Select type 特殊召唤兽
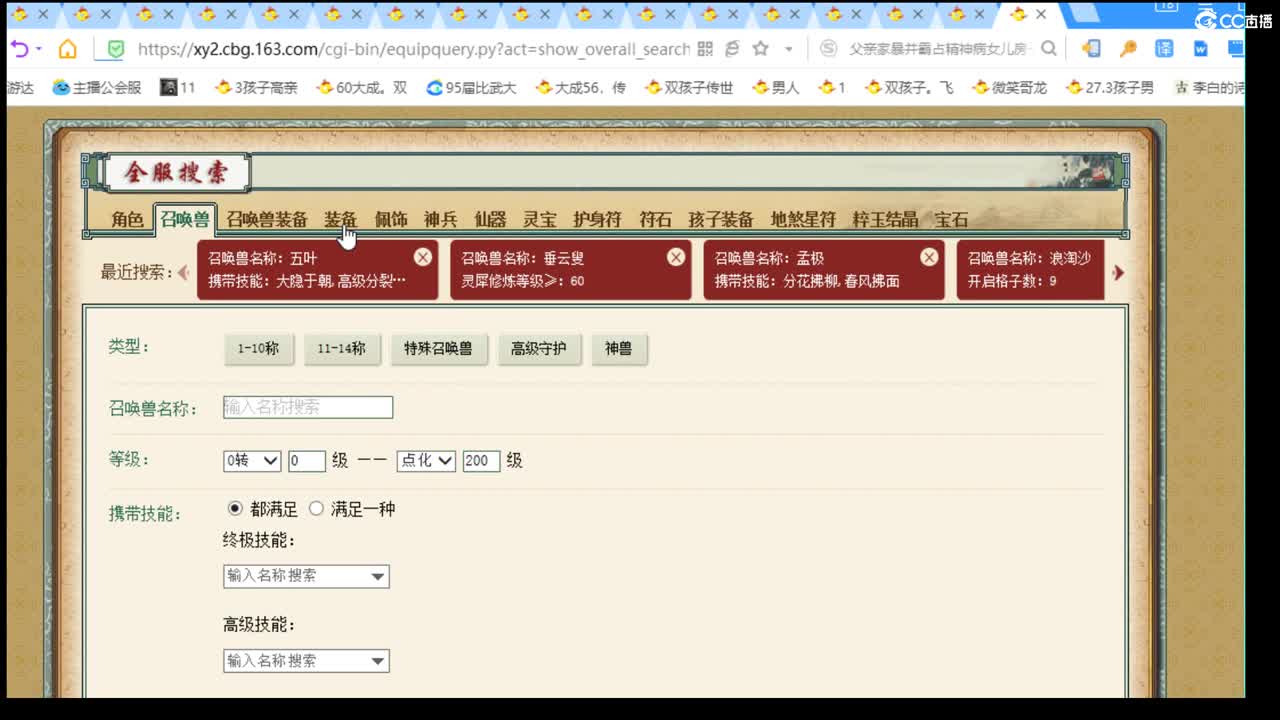The height and width of the screenshot is (720, 1280). [438, 349]
